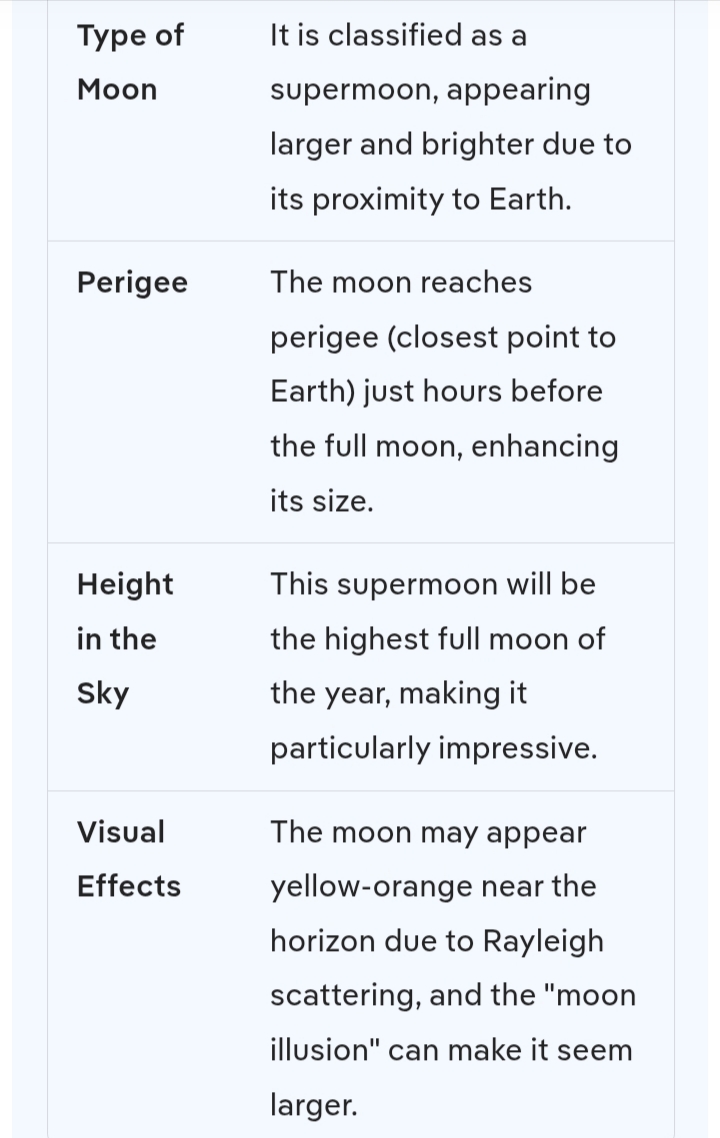This screenshot has height=1138, width=720.
Task: Click the line "This supermoon will be"
Action: coord(432,584)
